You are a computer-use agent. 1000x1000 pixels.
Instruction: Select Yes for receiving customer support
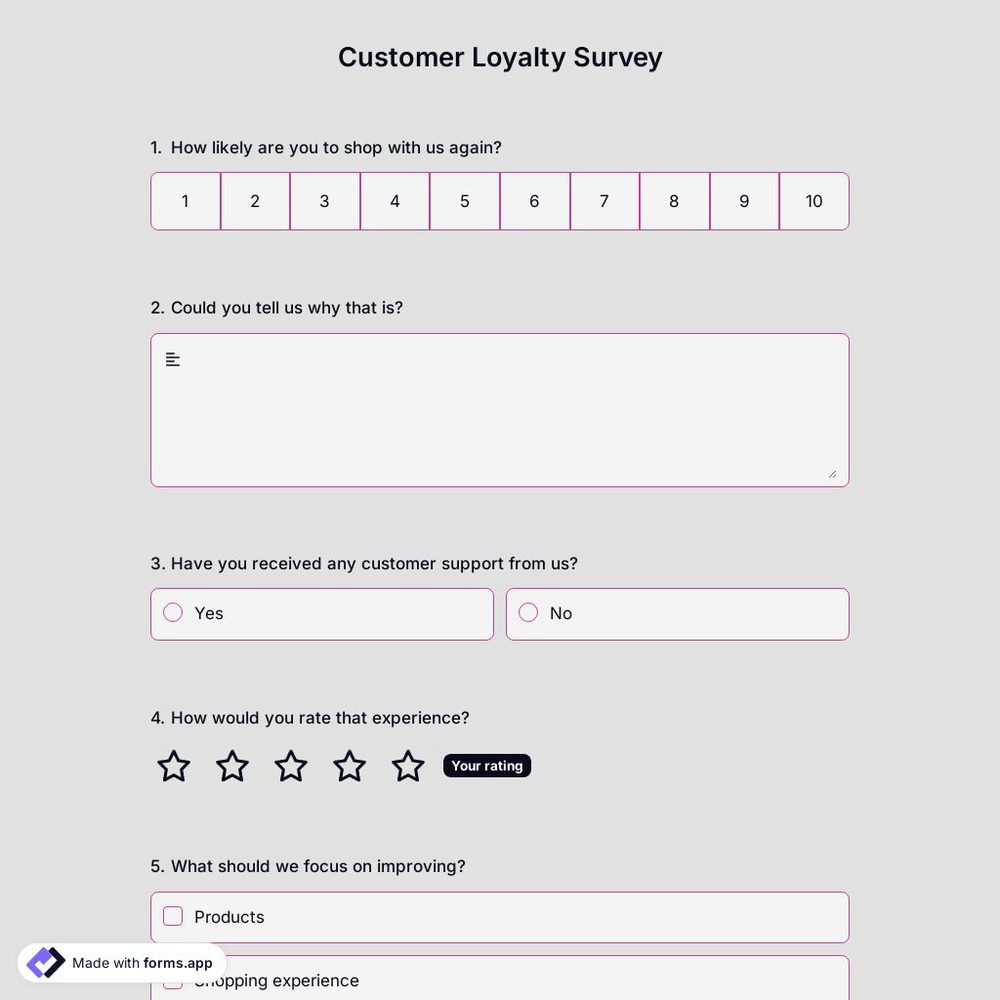coord(173,612)
